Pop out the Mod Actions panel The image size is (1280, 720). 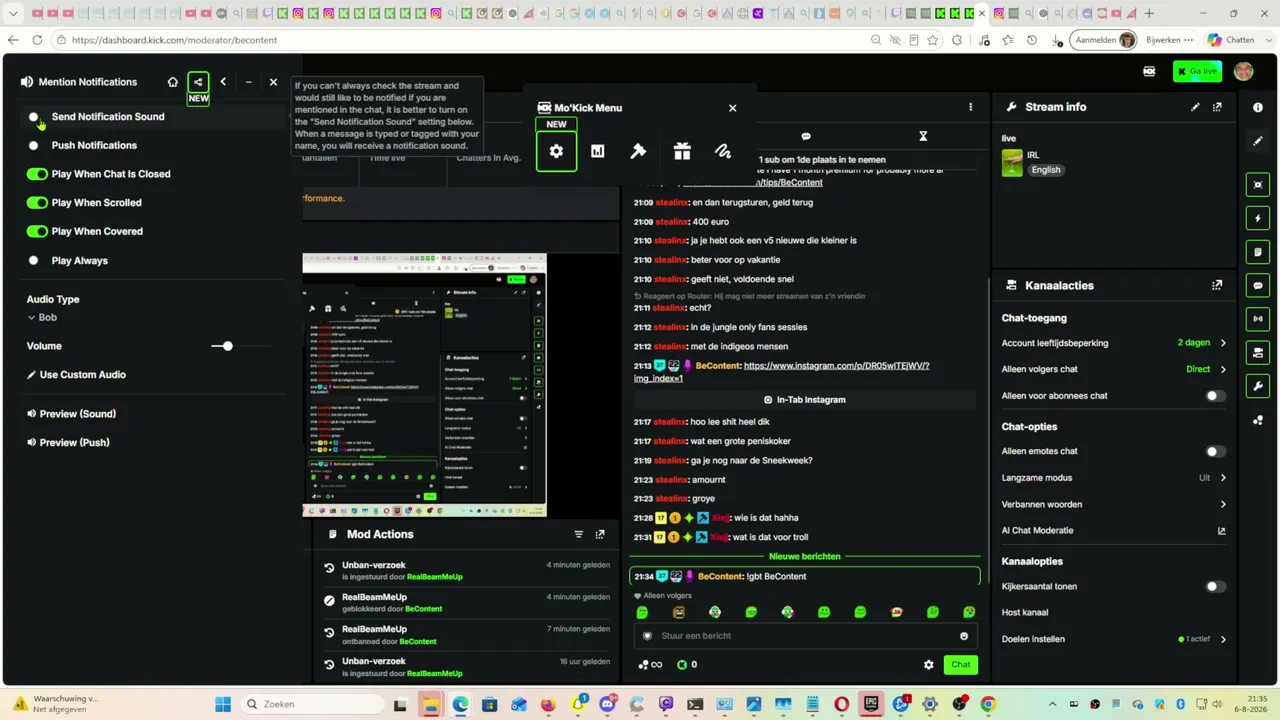(600, 535)
